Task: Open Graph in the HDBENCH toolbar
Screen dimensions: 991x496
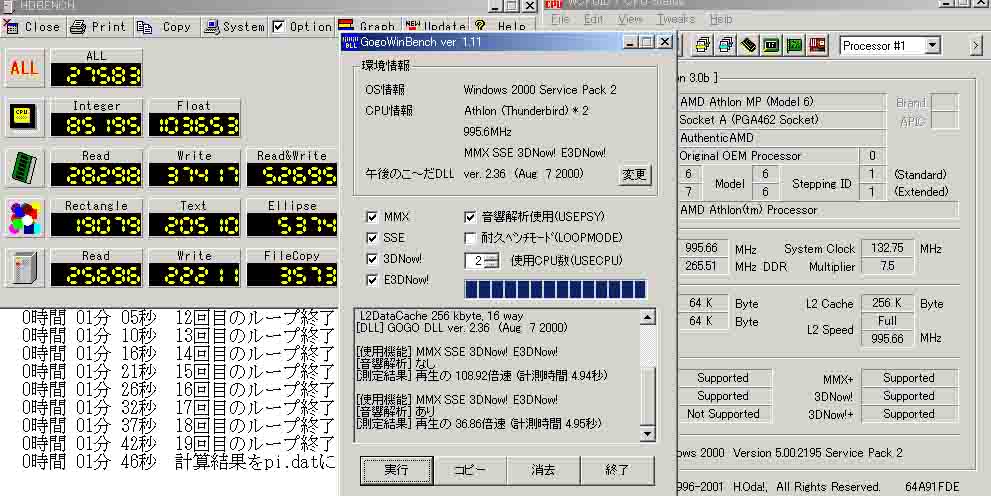Action: click(x=367, y=27)
